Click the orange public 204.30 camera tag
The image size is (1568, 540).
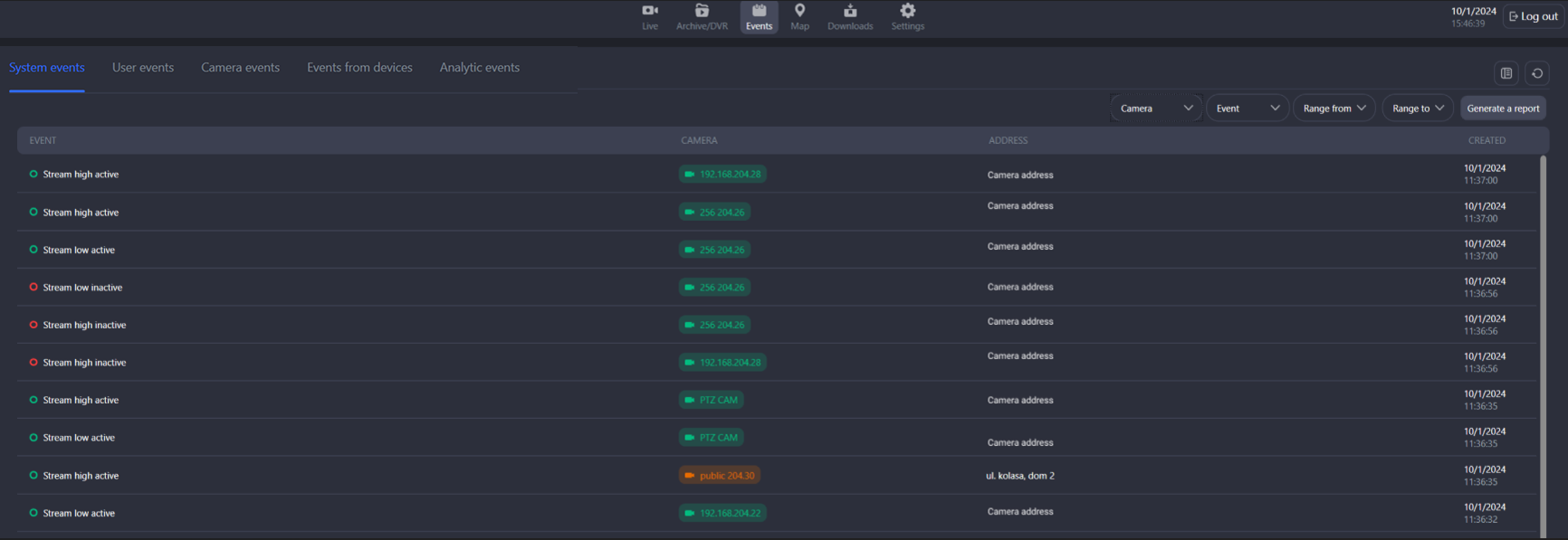720,475
